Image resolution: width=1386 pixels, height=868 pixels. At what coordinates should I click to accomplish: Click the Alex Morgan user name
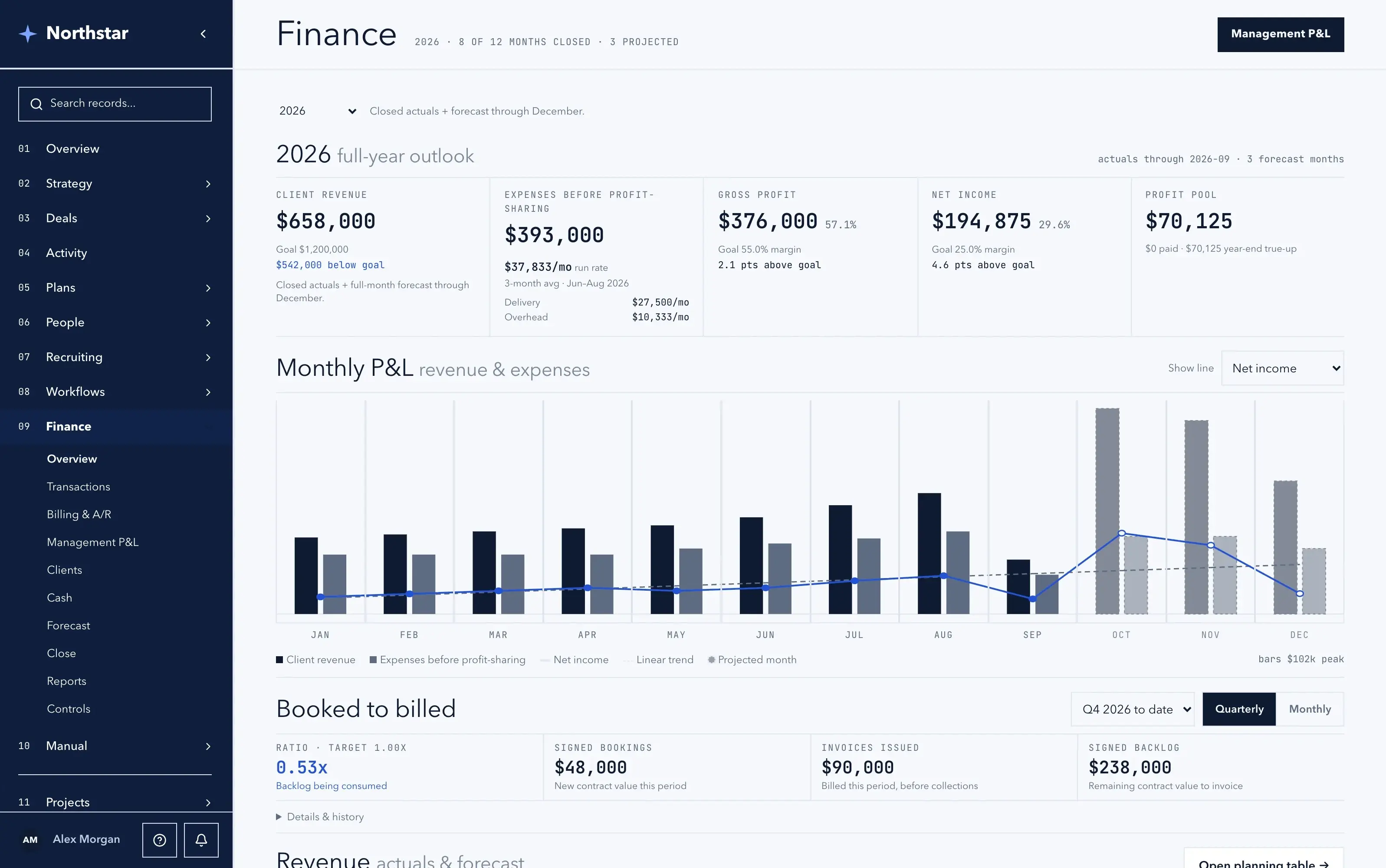click(86, 840)
